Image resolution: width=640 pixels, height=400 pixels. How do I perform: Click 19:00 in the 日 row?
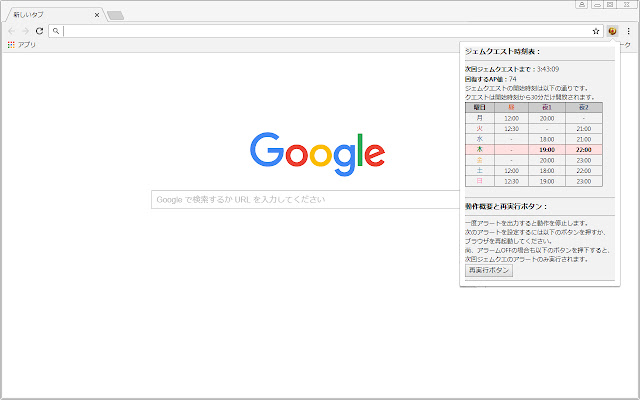(547, 182)
